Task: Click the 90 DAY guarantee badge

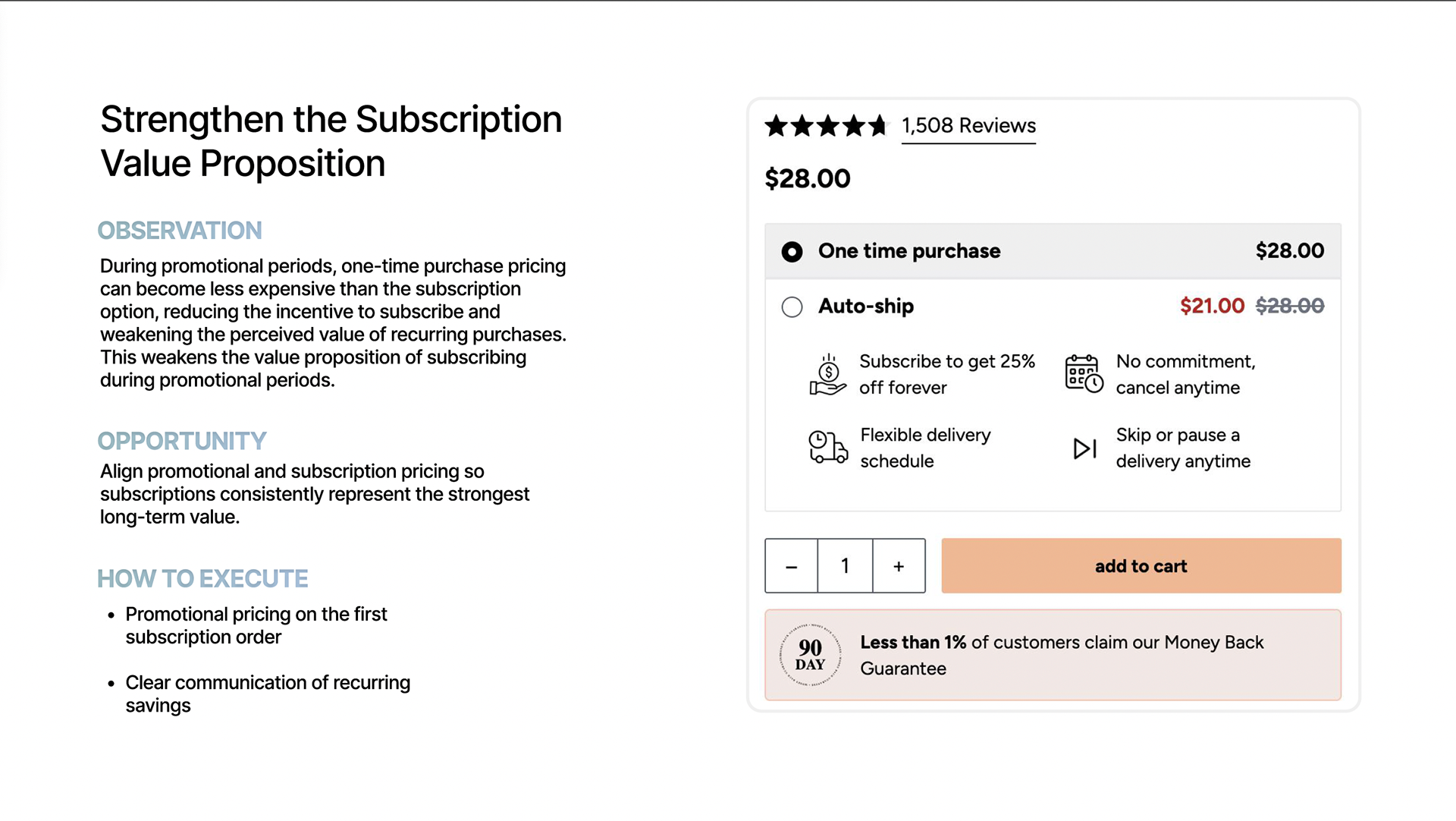Action: pyautogui.click(x=810, y=655)
